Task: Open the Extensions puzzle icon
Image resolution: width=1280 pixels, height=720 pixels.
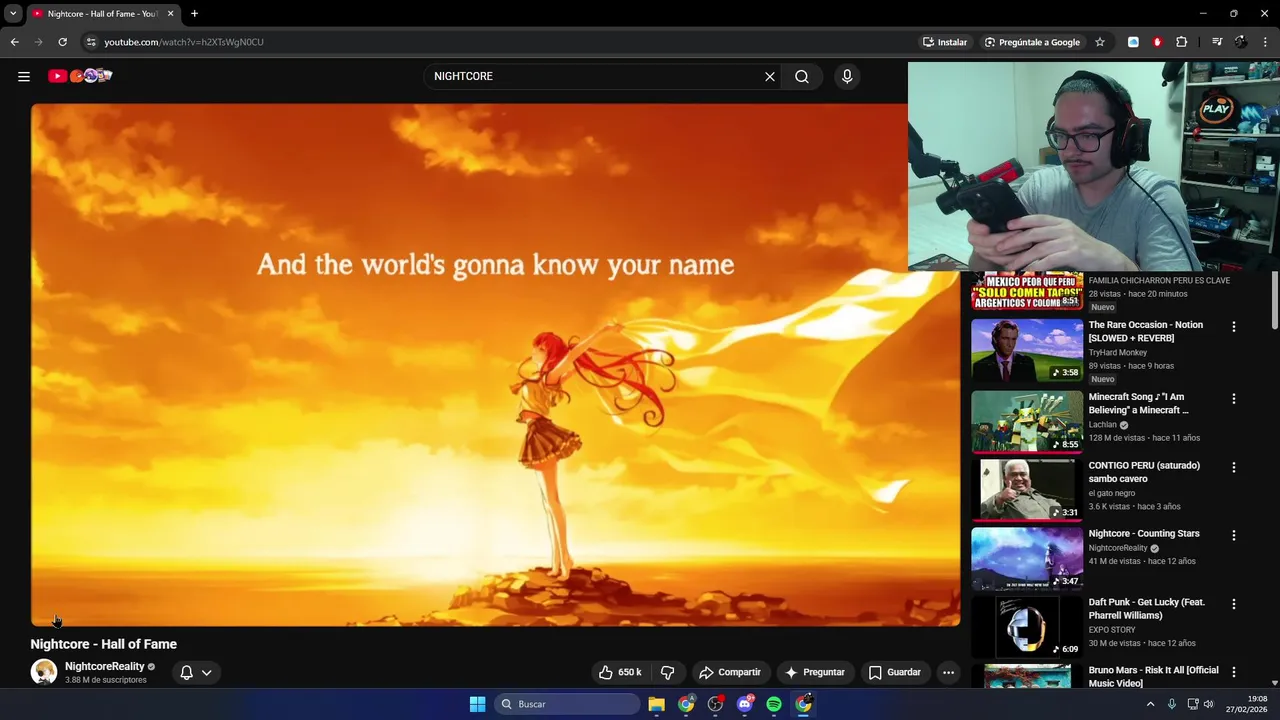Action: click(x=1182, y=42)
